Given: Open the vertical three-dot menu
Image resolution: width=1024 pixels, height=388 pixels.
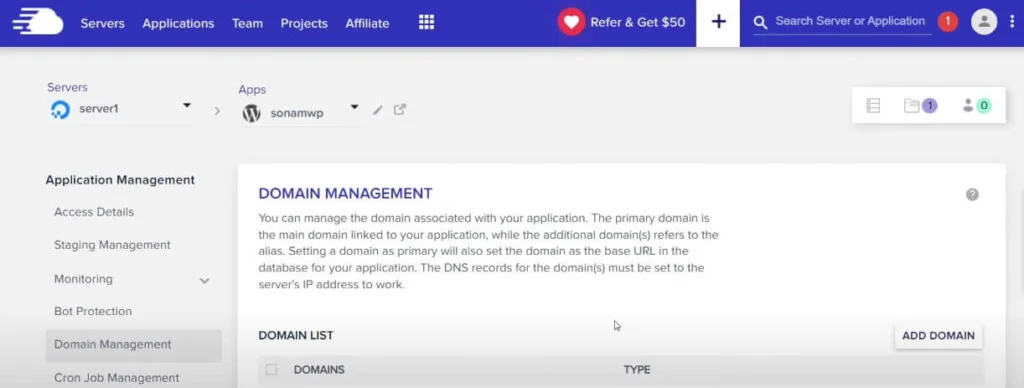Looking at the screenshot, I should click(1012, 22).
